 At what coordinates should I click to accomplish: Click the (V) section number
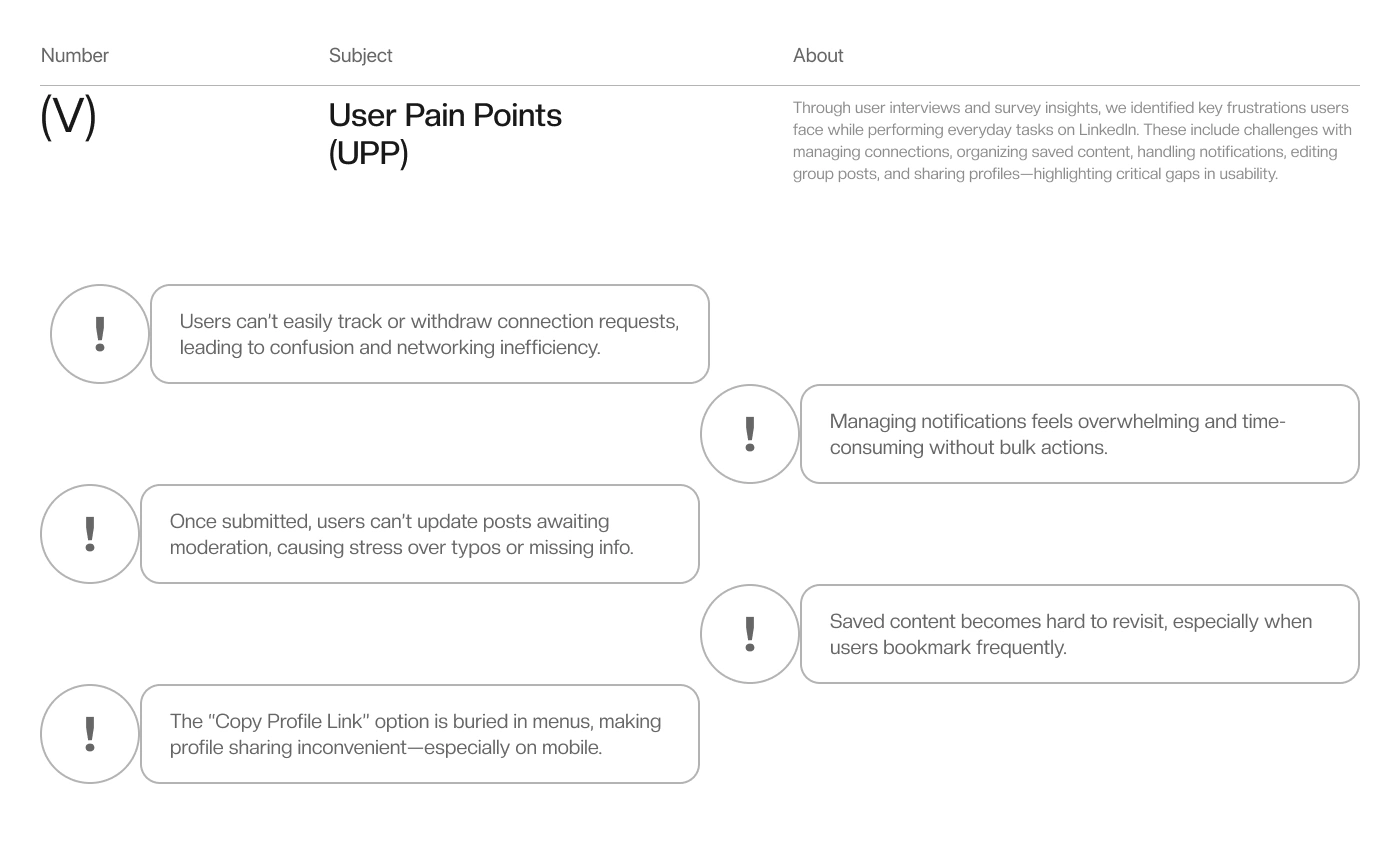tap(68, 116)
